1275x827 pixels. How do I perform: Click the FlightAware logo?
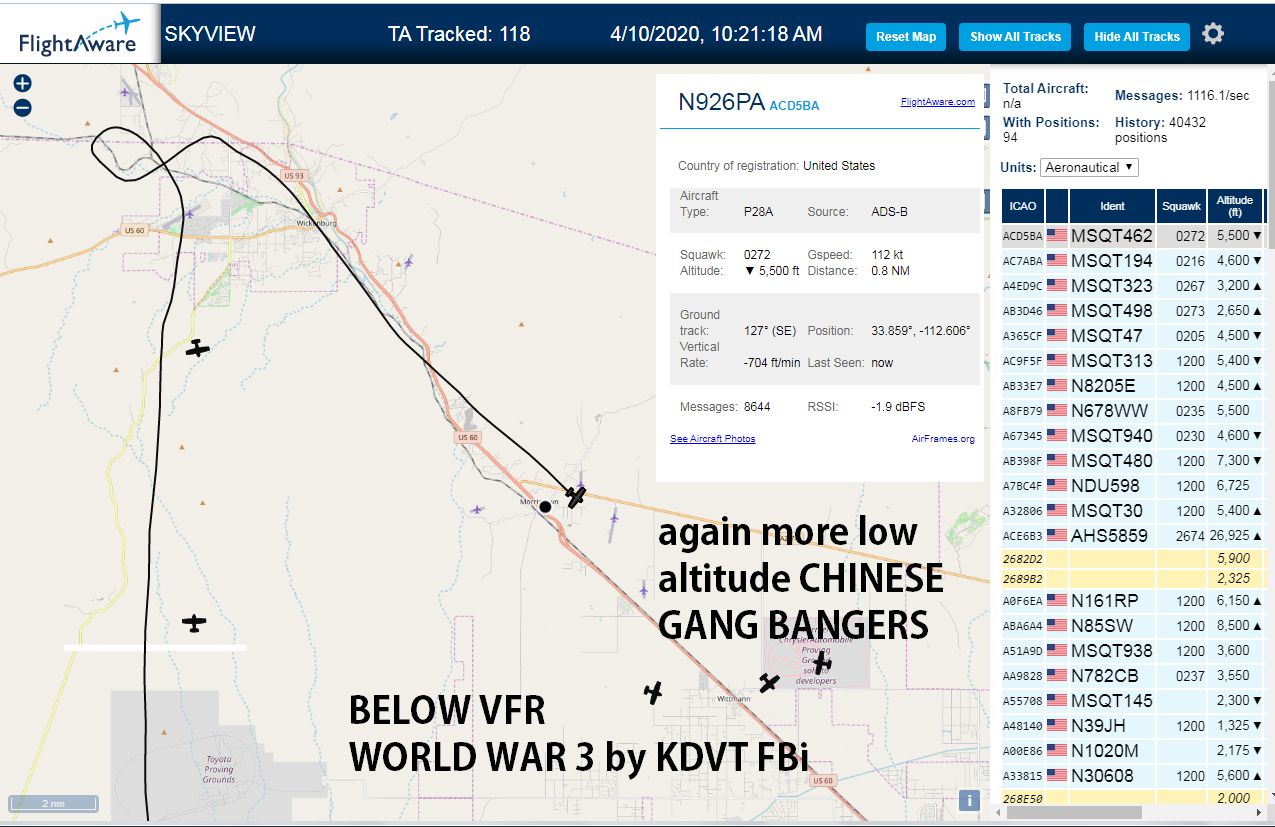[x=78, y=34]
